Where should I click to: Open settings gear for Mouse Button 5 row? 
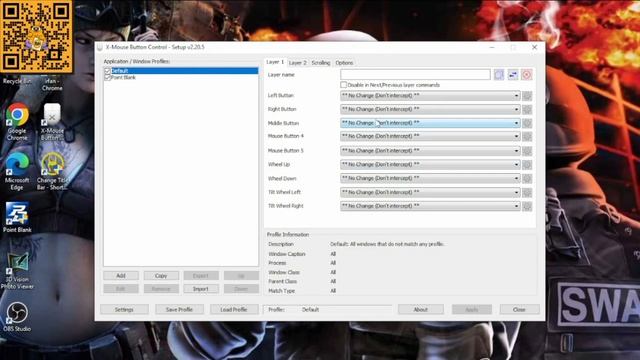[527, 151]
